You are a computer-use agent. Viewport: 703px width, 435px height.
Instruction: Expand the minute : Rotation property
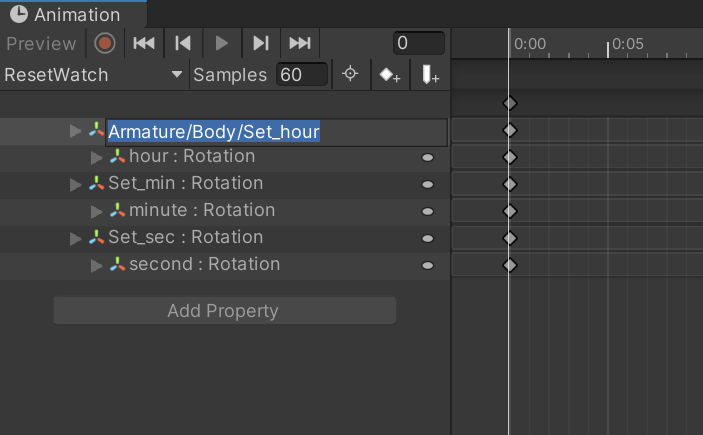coord(96,211)
